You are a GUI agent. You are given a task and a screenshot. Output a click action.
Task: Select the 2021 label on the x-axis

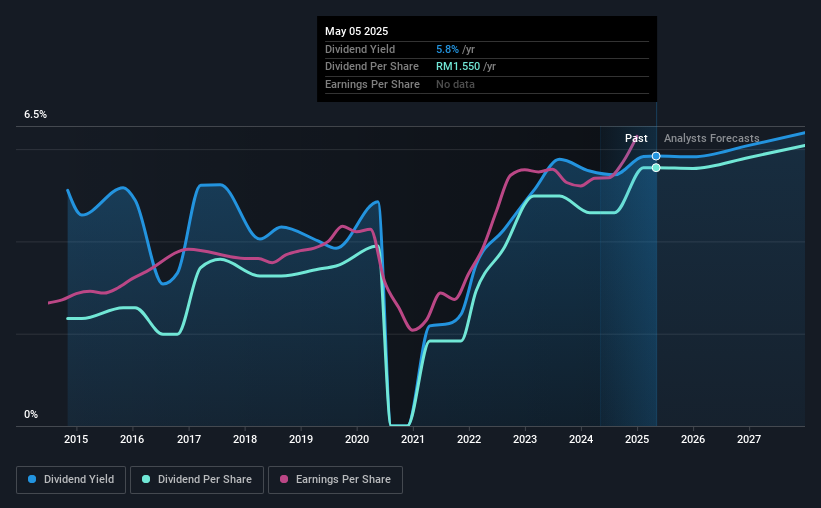click(x=413, y=439)
